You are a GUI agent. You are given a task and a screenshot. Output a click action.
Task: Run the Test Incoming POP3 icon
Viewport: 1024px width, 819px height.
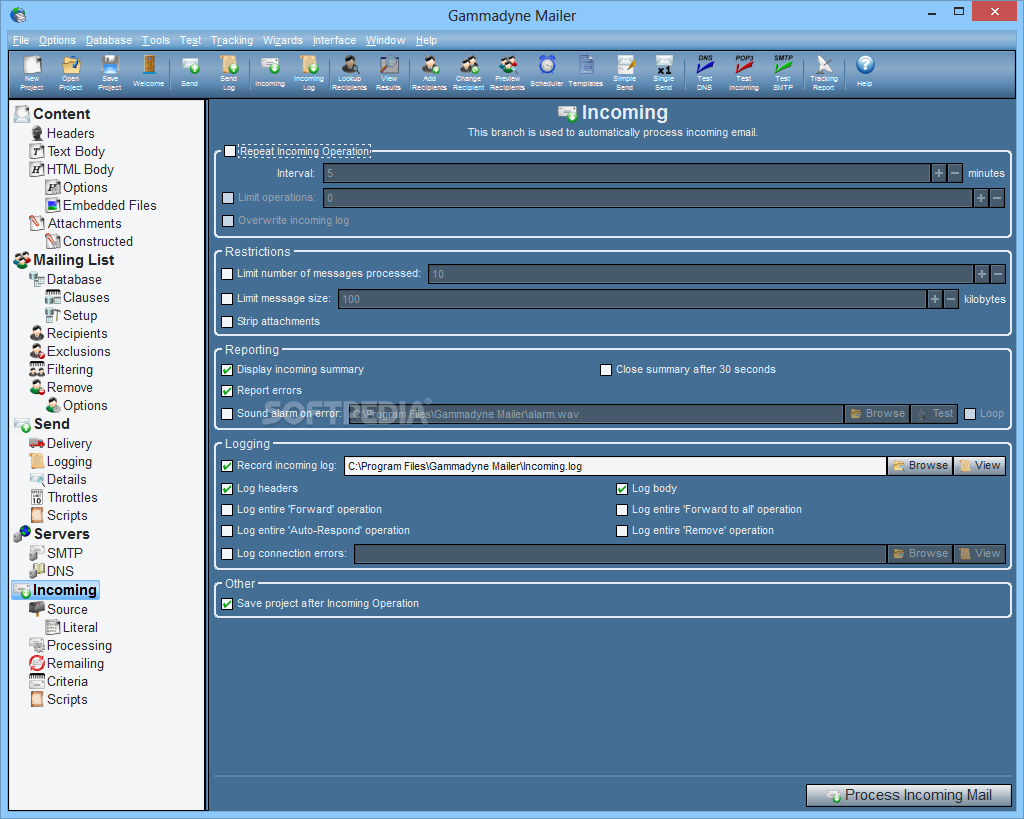pos(744,72)
